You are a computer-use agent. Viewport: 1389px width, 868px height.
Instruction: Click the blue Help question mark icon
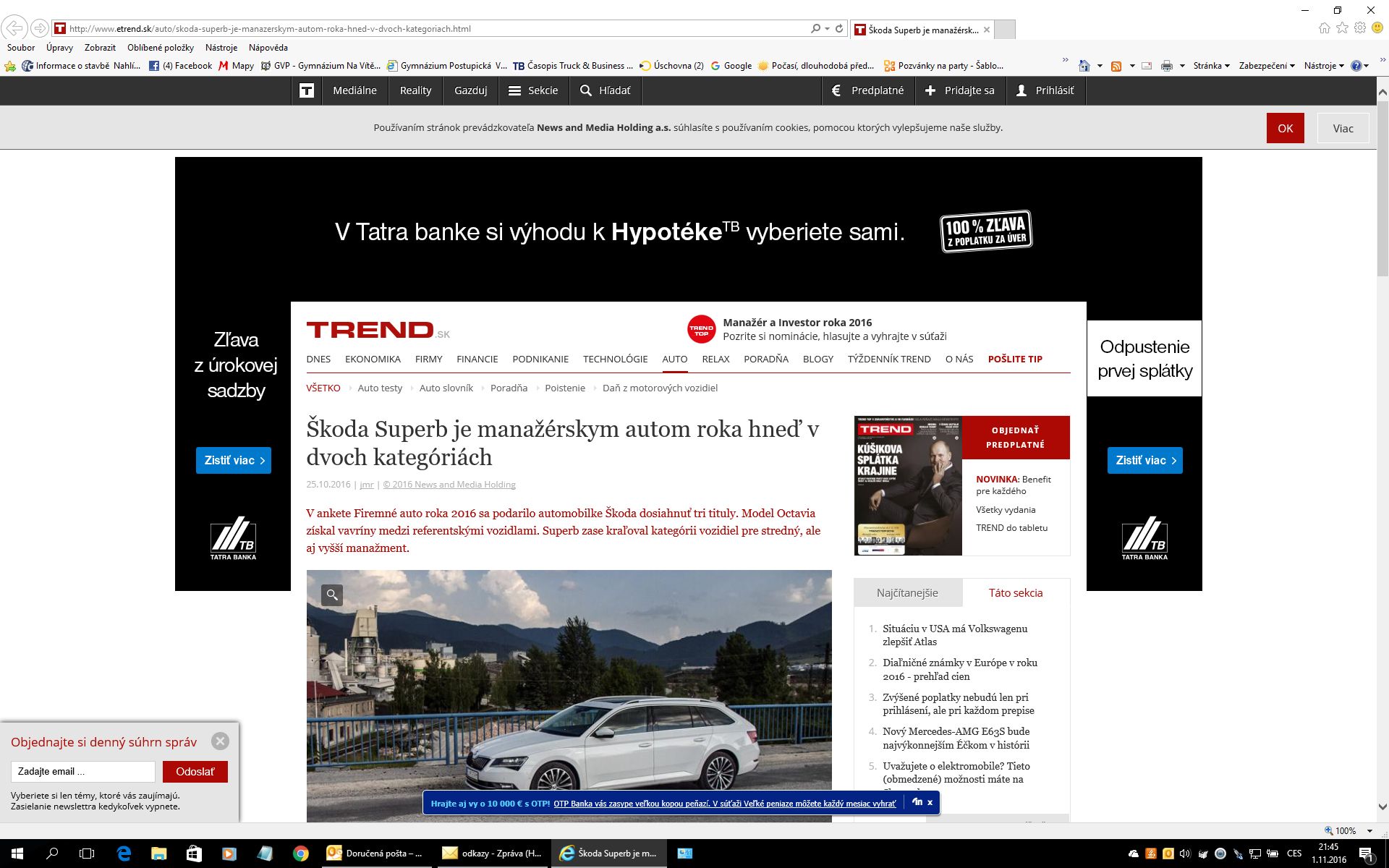tap(1356, 66)
